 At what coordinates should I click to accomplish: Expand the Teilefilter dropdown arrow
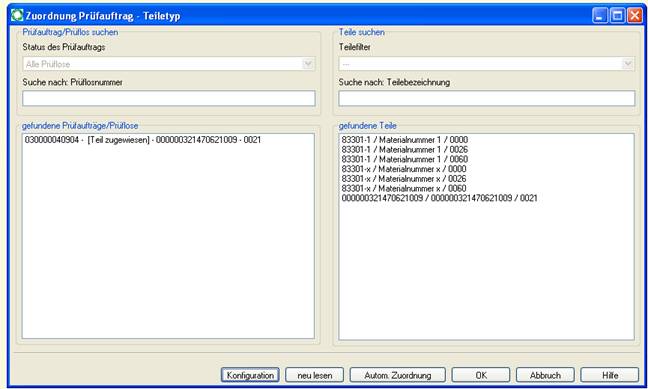point(628,64)
